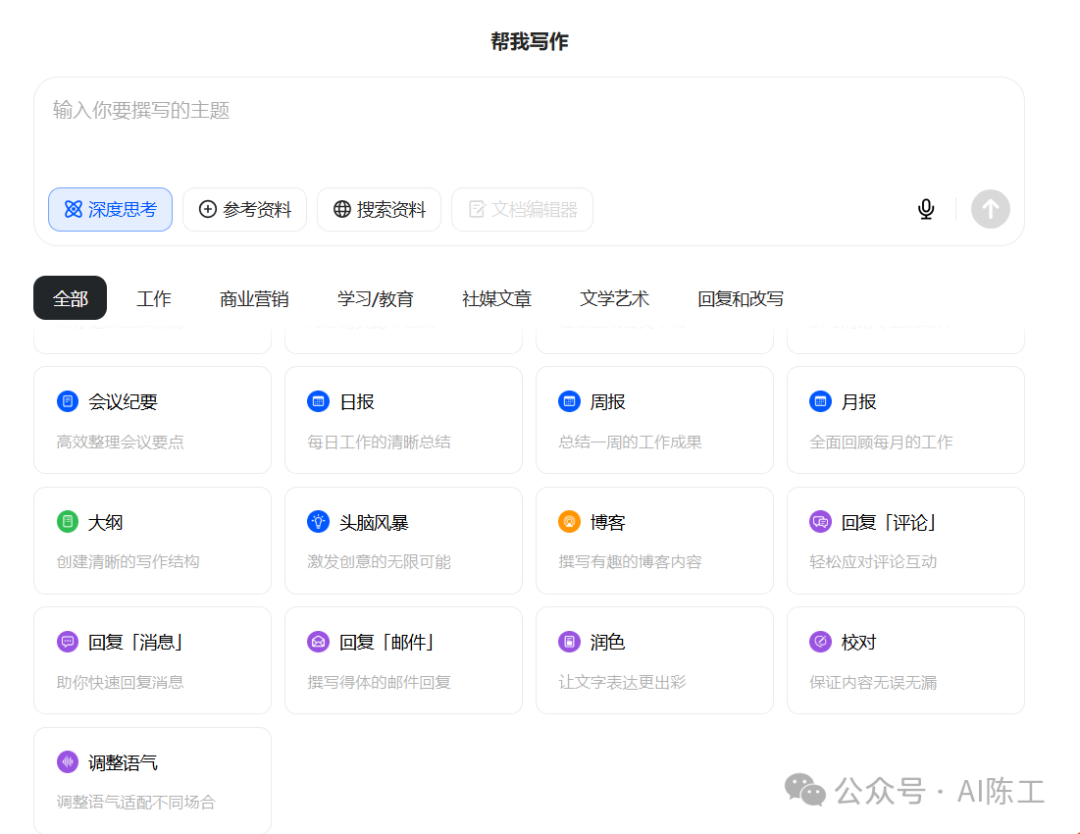Toggle the 搜索资料 web search option

379,210
